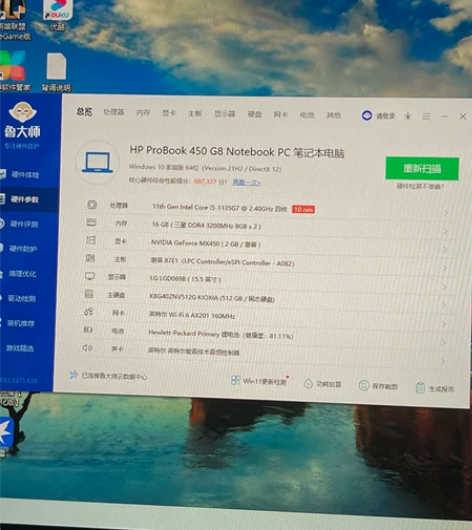Click 功耗估算 at the bottom
The width and height of the screenshot is (472, 530).
(x=323, y=384)
